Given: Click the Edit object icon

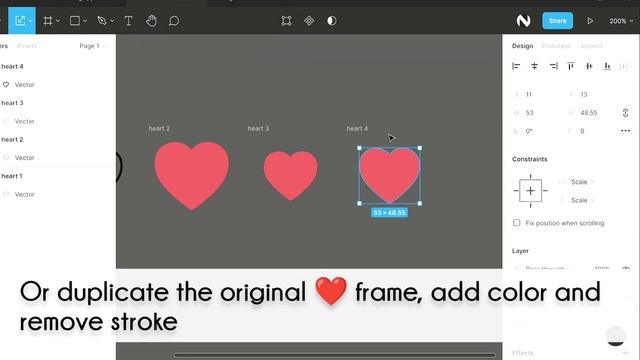Looking at the screenshot, I should pos(286,21).
